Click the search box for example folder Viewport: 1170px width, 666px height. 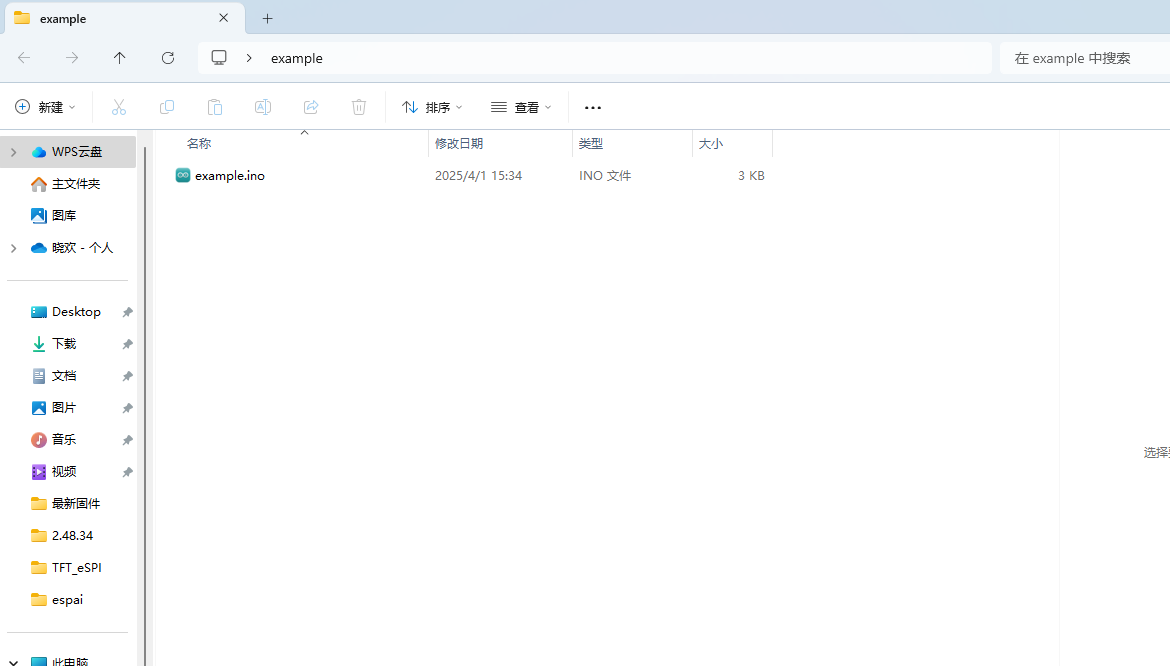[x=1085, y=58]
